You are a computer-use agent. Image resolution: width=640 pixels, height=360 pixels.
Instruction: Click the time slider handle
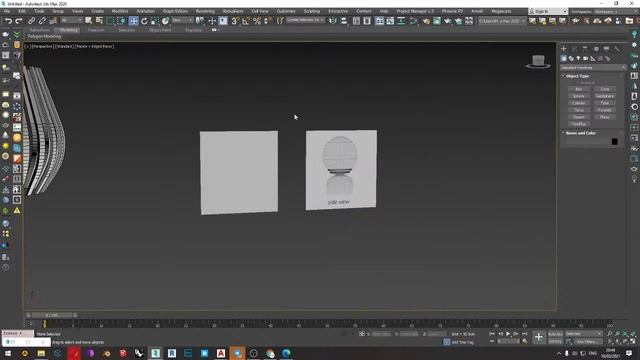click(x=52, y=315)
